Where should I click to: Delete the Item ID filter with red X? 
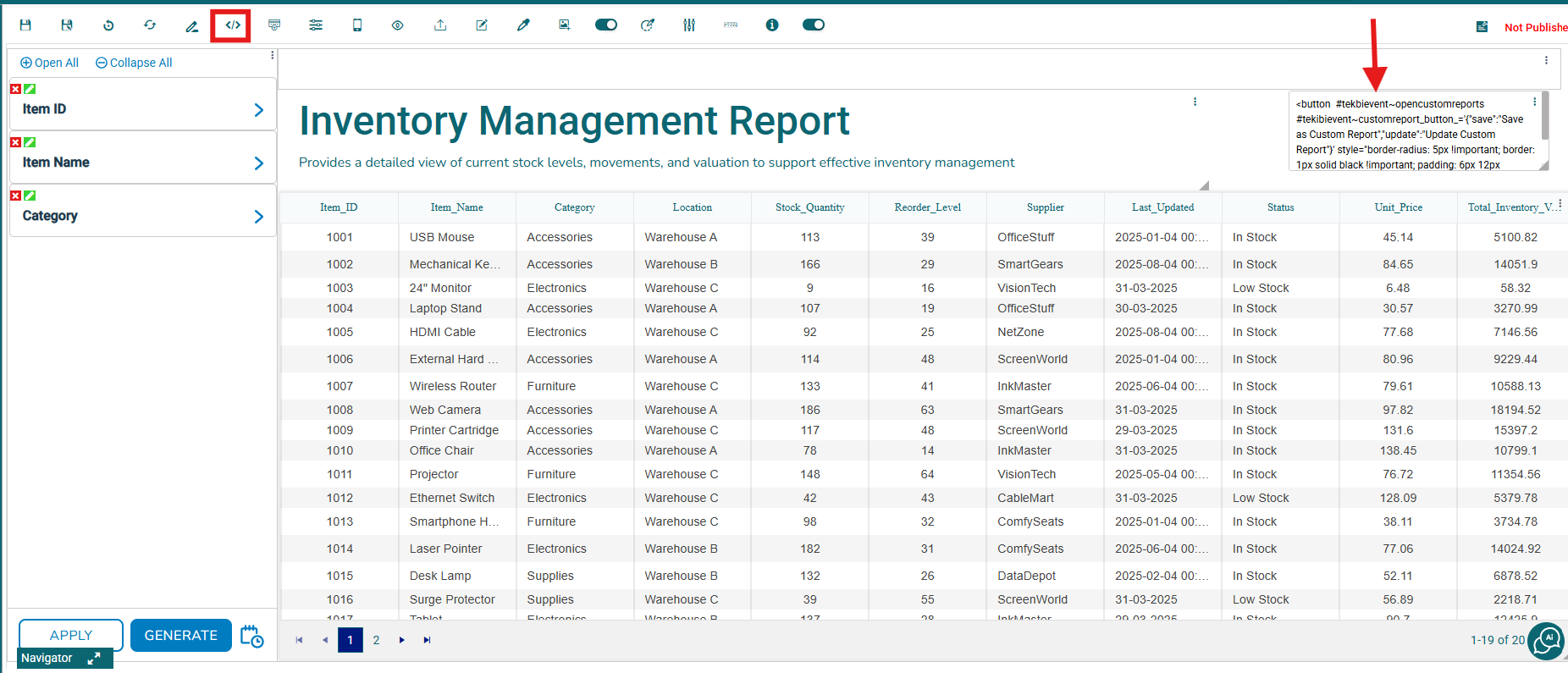[x=15, y=89]
